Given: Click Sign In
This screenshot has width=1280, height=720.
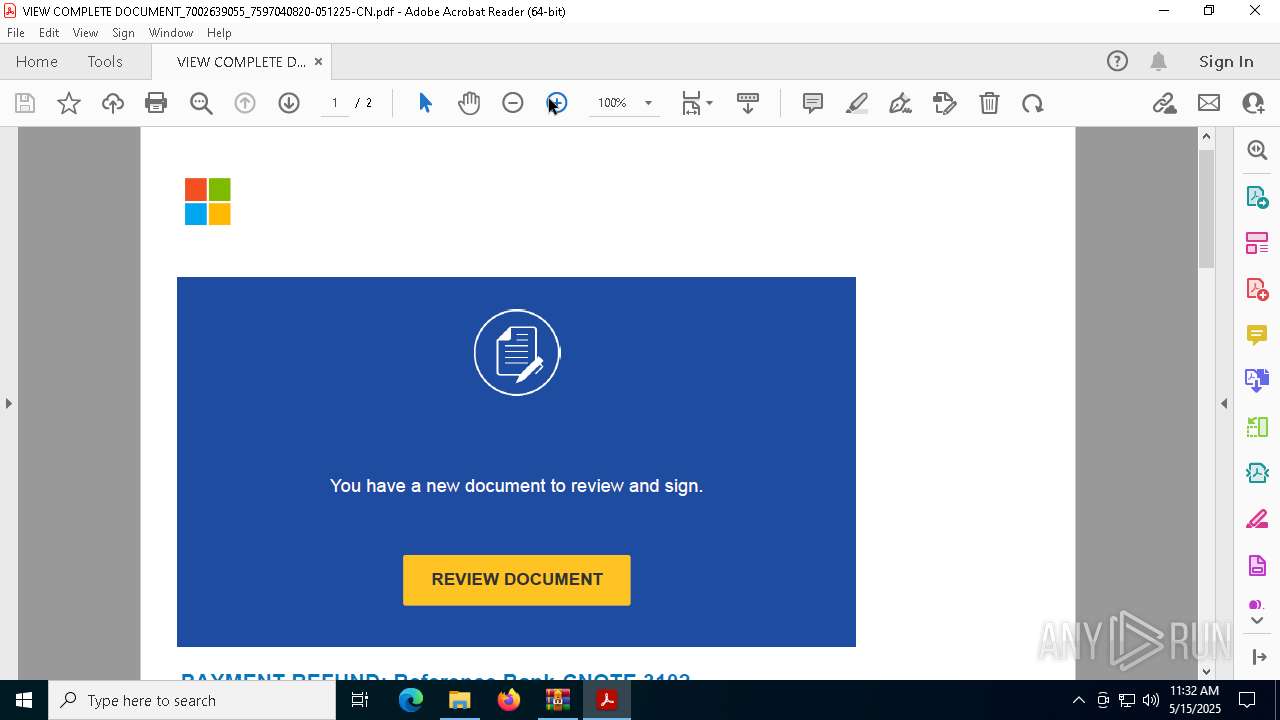Looking at the screenshot, I should click(1226, 61).
